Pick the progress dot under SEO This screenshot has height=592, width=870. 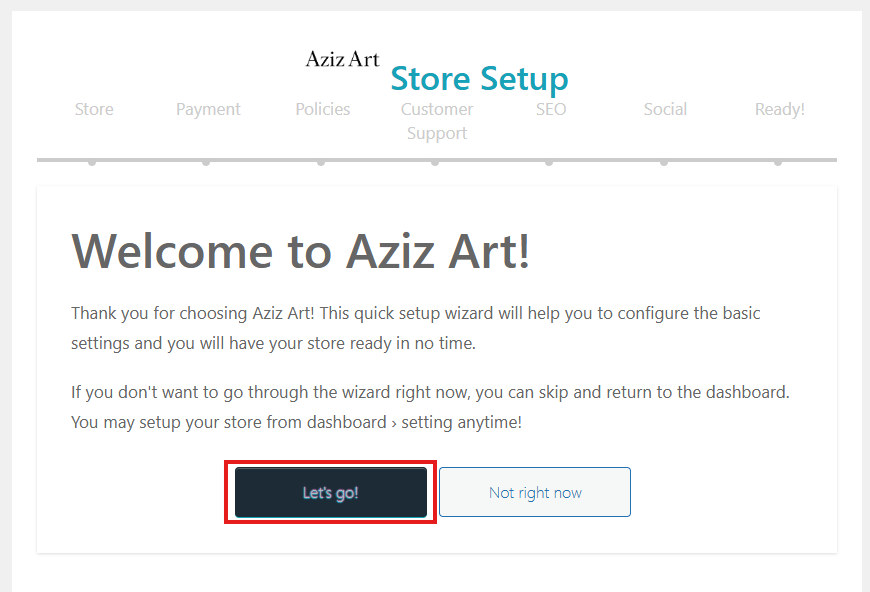click(x=549, y=161)
